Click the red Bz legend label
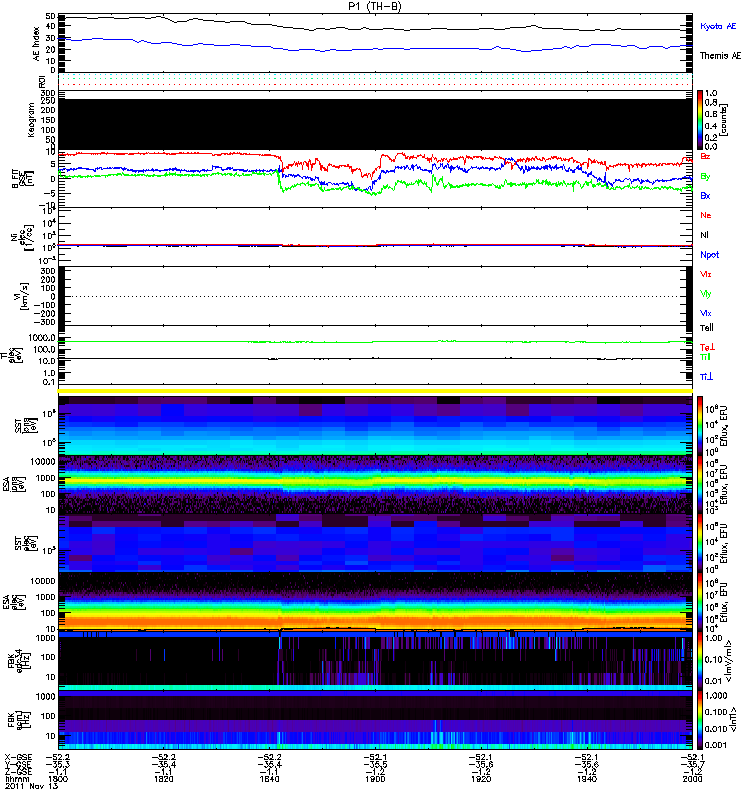This screenshot has width=750, height=800. [706, 157]
